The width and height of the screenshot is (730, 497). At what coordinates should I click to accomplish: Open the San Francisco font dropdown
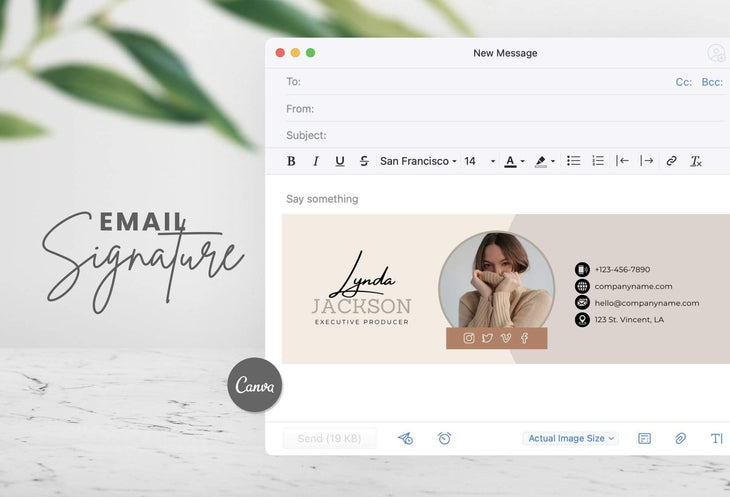pyautogui.click(x=418, y=161)
